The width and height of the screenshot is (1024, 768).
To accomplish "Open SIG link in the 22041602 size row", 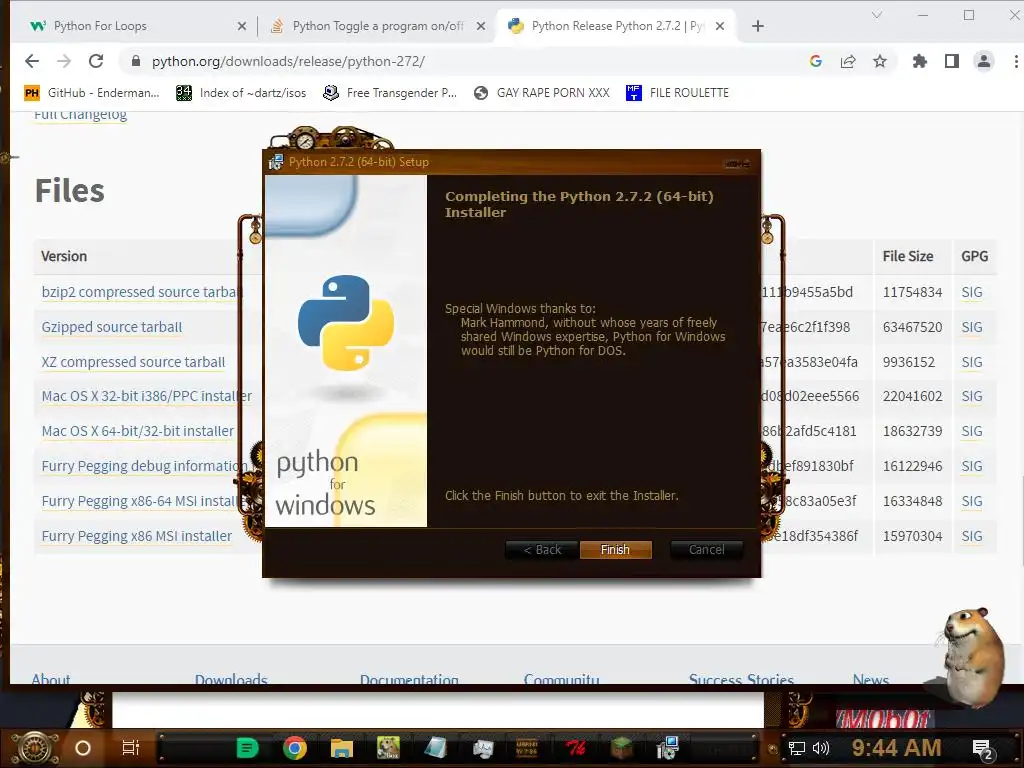I will click(x=972, y=396).
